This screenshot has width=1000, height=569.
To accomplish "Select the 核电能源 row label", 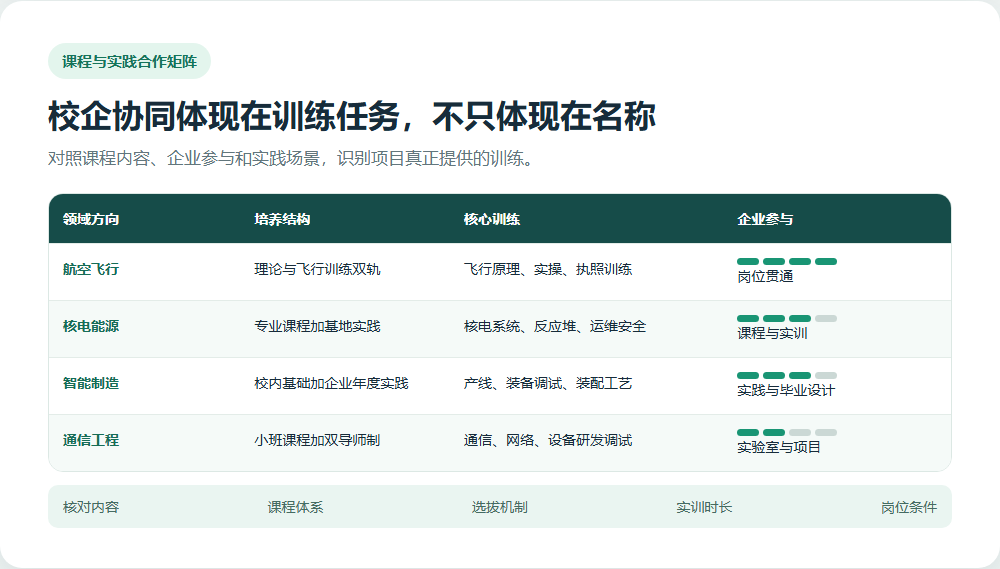I will pyautogui.click(x=91, y=326).
